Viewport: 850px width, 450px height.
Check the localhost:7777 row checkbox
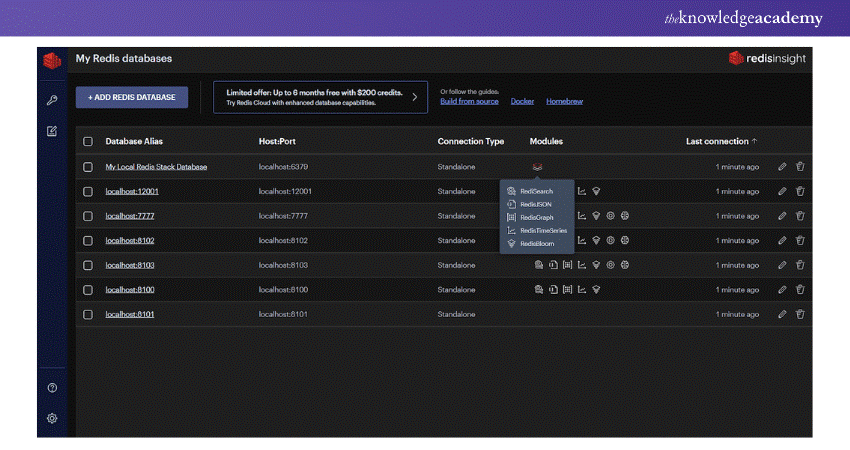(88, 216)
